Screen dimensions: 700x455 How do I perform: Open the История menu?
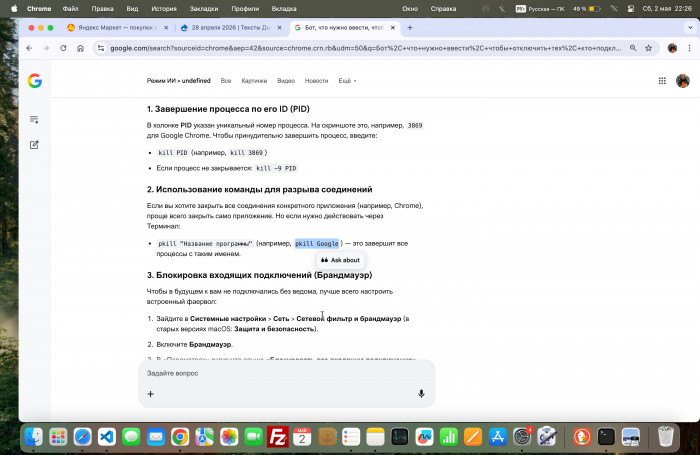coord(164,8)
